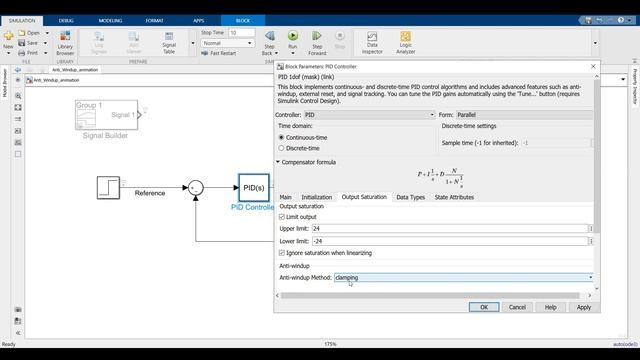Image resolution: width=640 pixels, height=360 pixels.
Task: Expand the toolstrip review results gallery arrow
Action: tap(595, 43)
